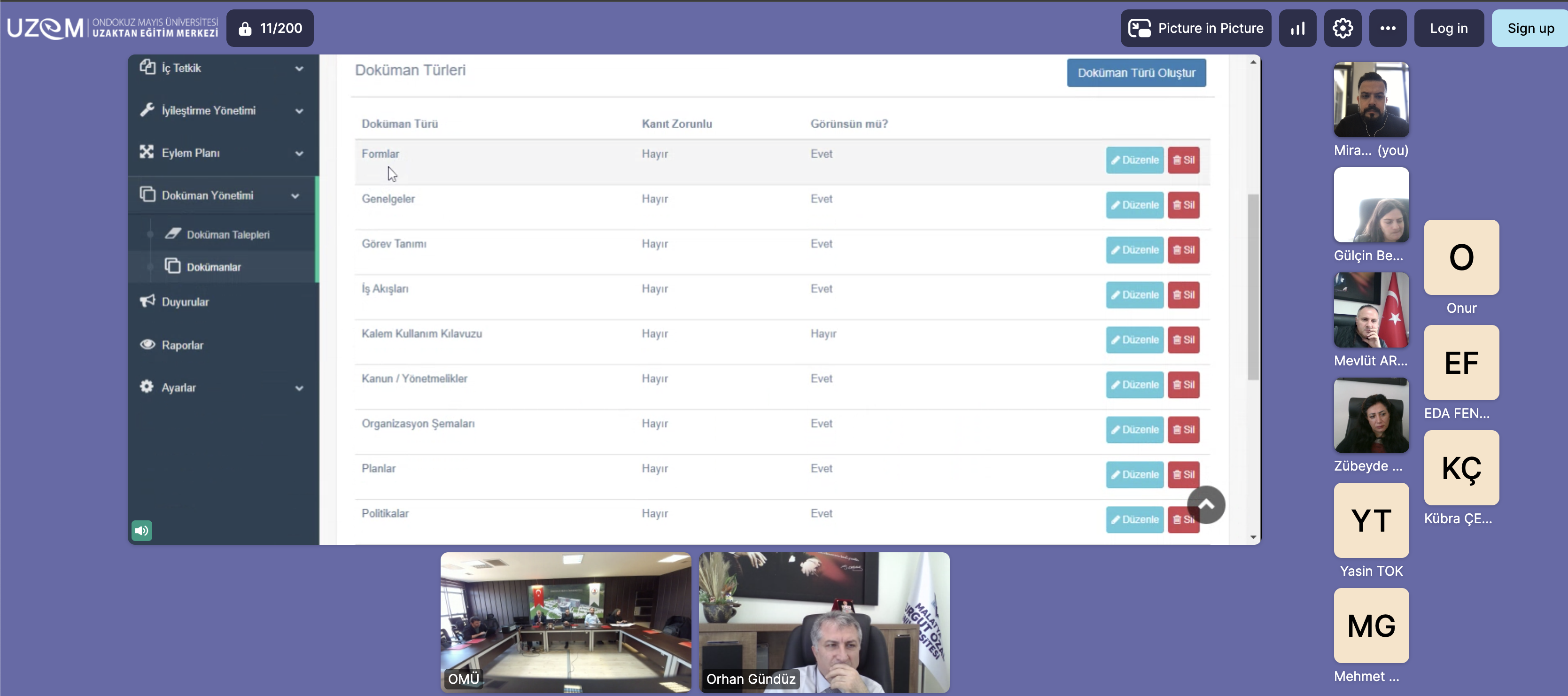
Task: Open Doküman Talepleri submenu item
Action: click(x=228, y=235)
